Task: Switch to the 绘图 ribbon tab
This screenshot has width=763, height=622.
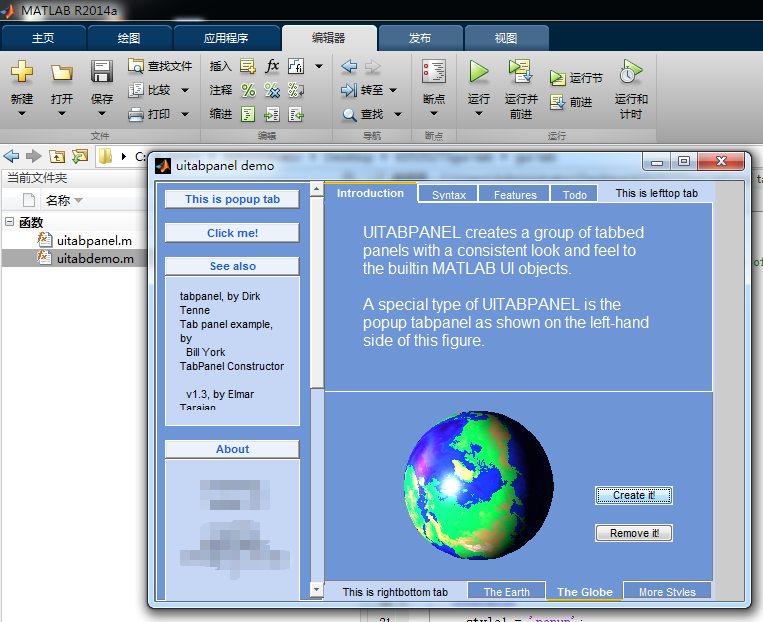Action: coord(129,38)
